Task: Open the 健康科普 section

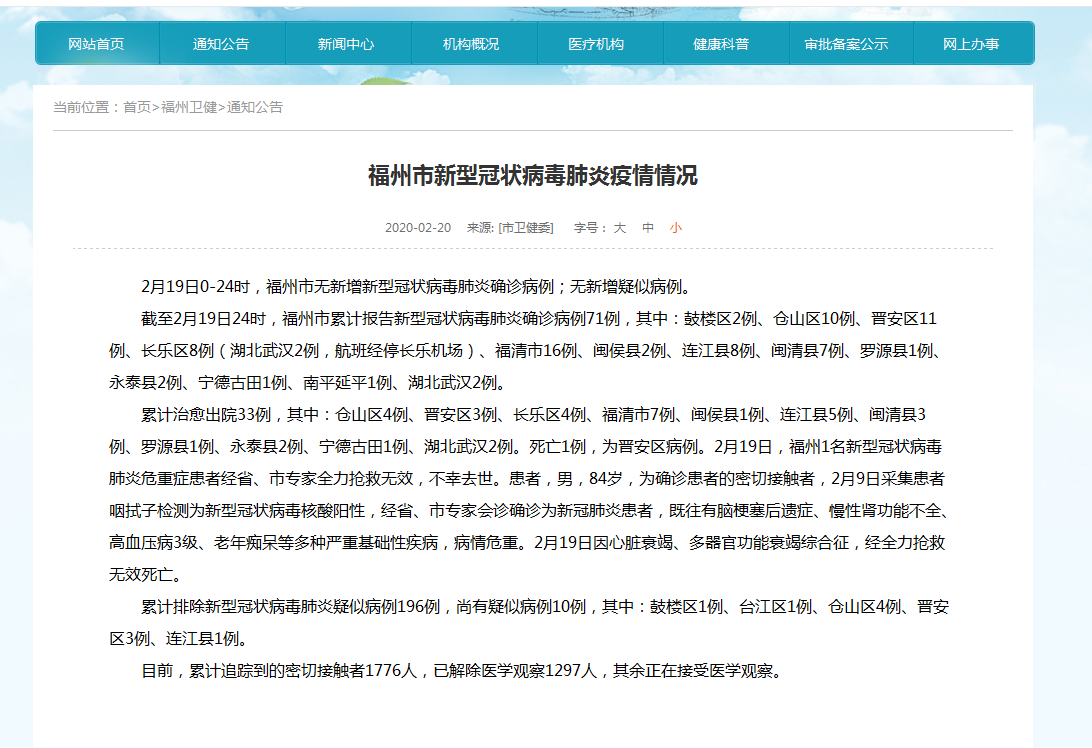Action: (721, 44)
